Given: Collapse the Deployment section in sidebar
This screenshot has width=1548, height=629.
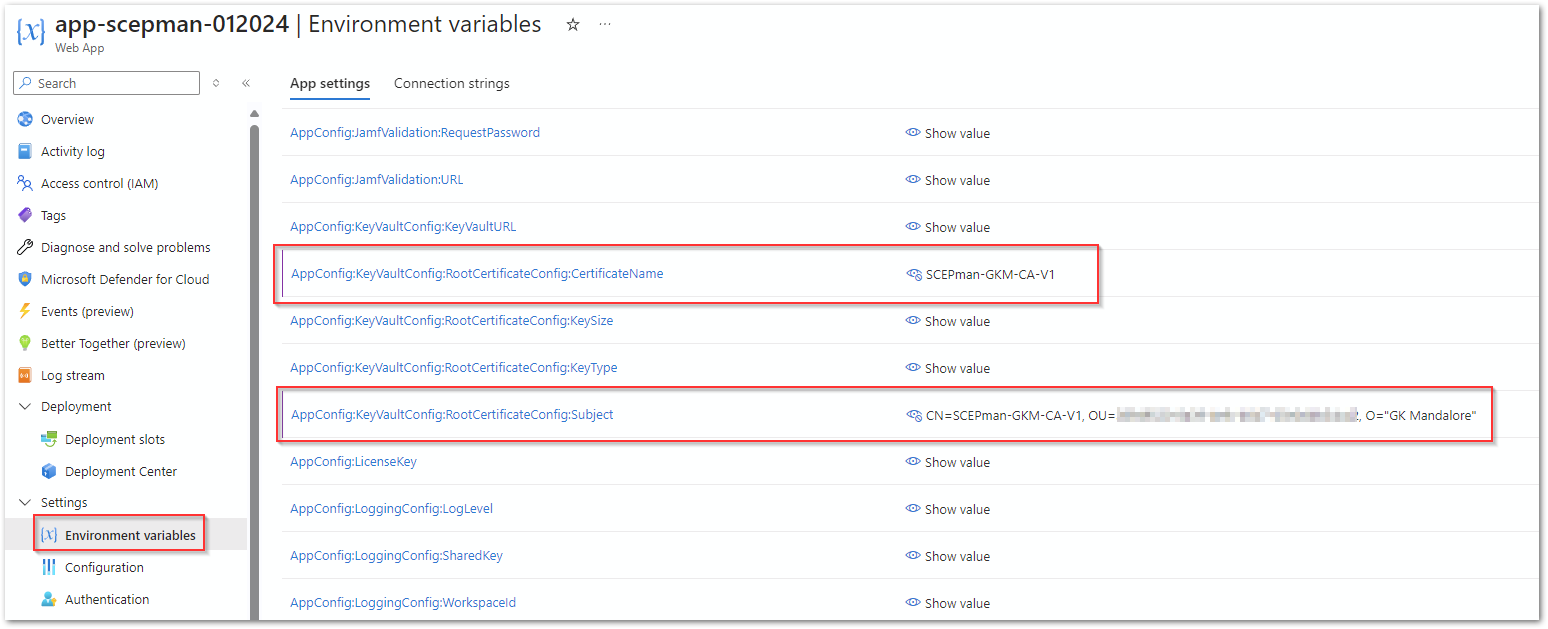Looking at the screenshot, I should coord(25,407).
